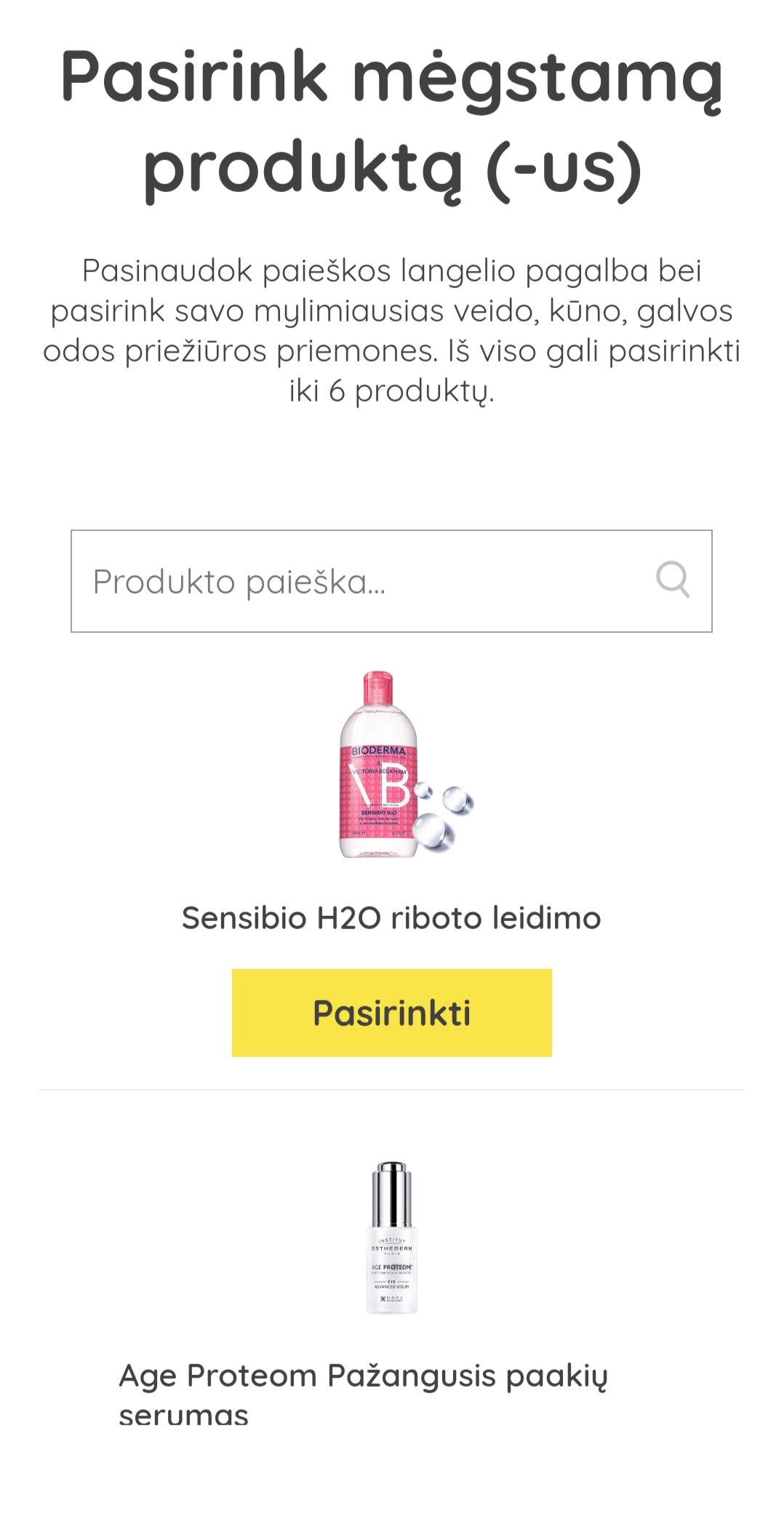Click the description paragraph starting with Pasinaudok
Screen dimensions: 784x1530
click(x=391, y=330)
